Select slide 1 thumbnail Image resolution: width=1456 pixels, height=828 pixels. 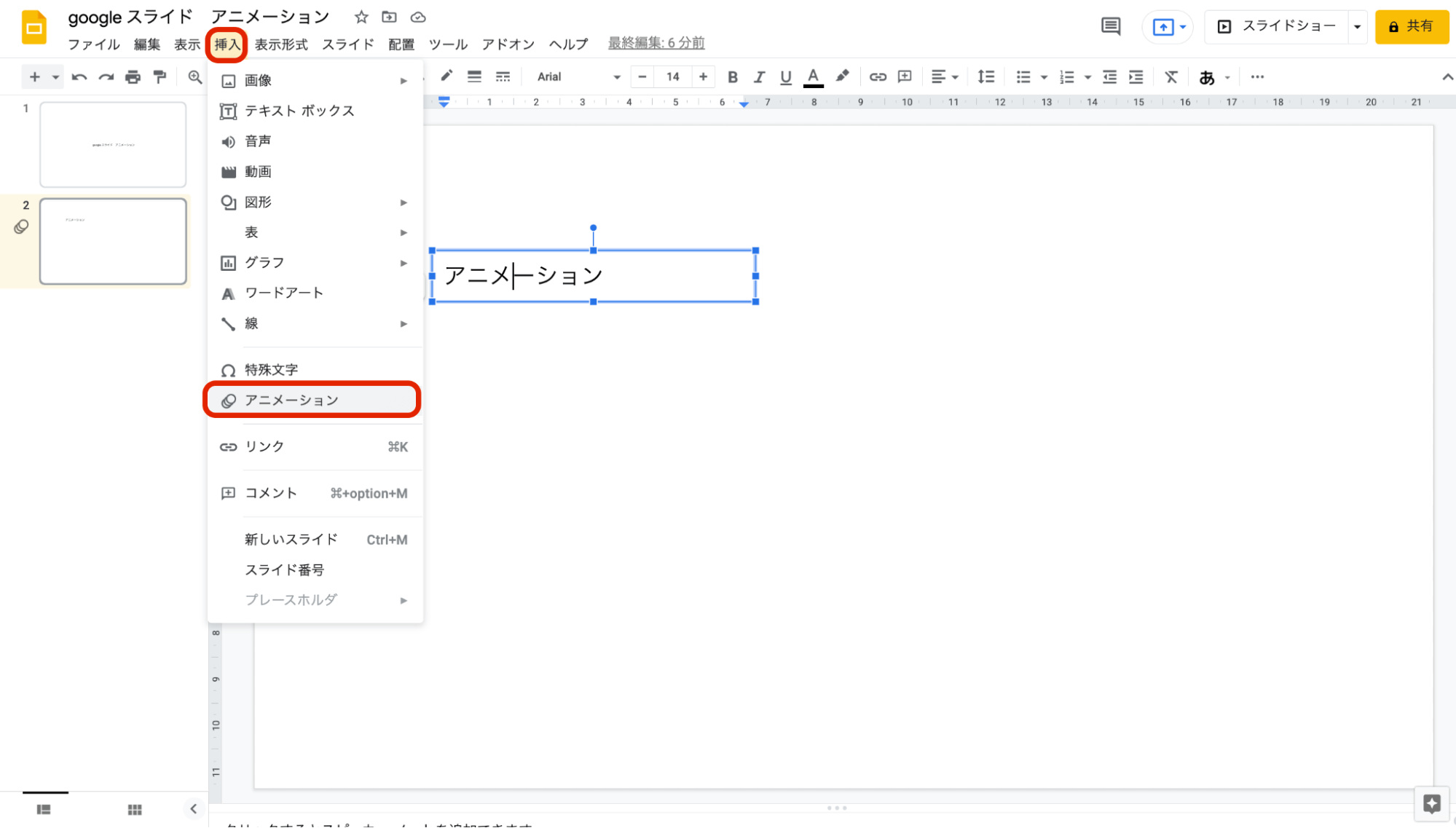click(113, 144)
